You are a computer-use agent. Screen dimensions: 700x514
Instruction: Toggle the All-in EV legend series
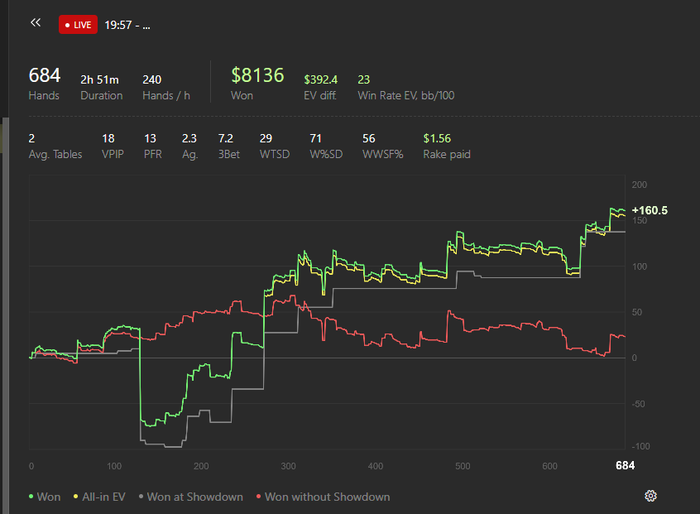99,497
